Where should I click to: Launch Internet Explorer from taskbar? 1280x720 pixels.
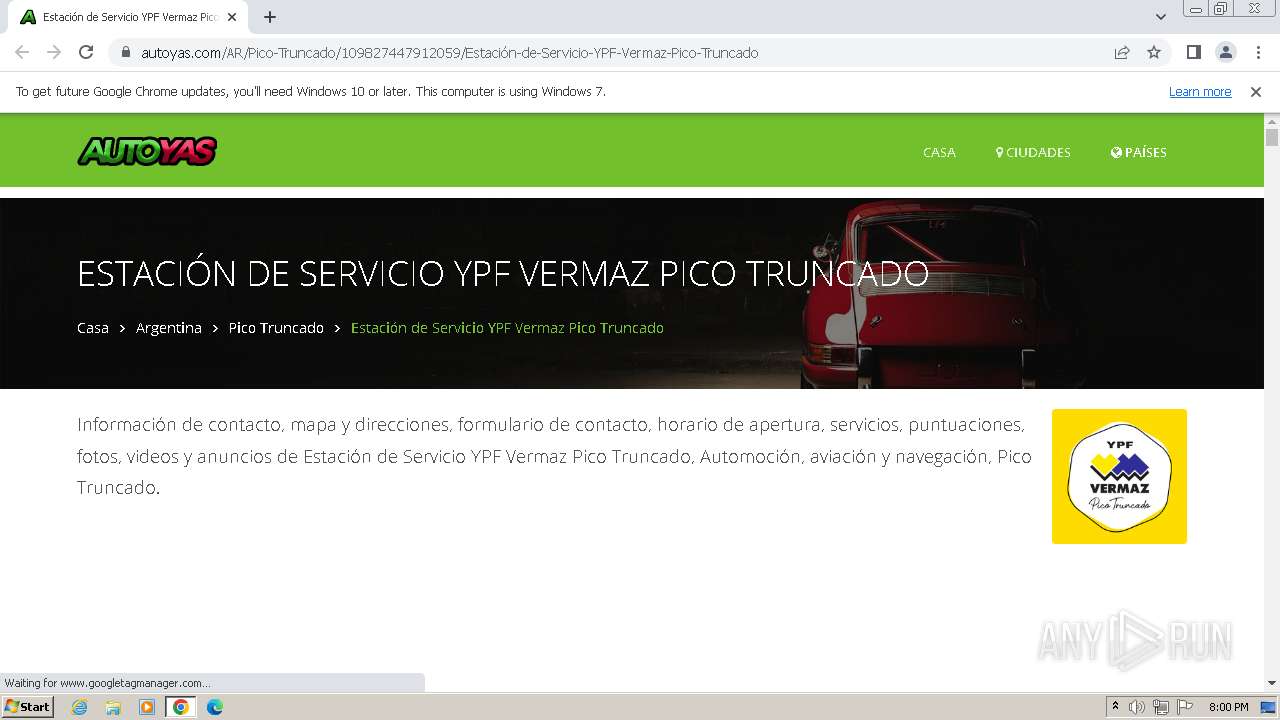tap(80, 707)
